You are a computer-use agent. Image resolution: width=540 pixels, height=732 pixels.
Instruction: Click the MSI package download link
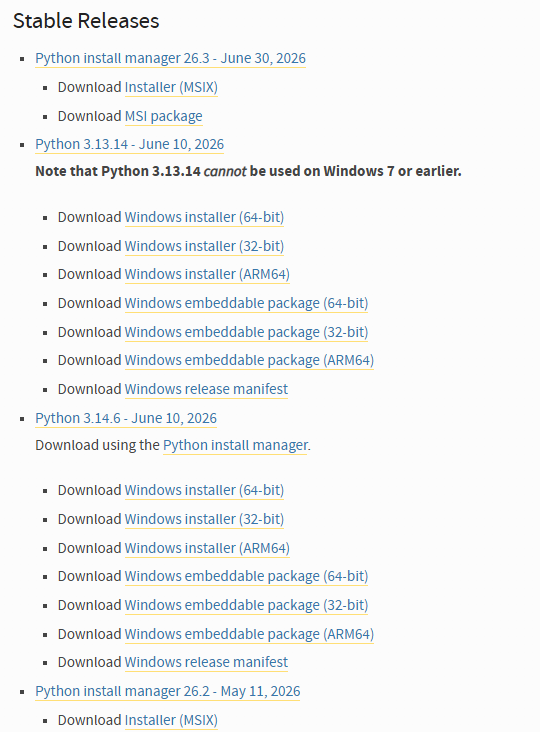(164, 116)
